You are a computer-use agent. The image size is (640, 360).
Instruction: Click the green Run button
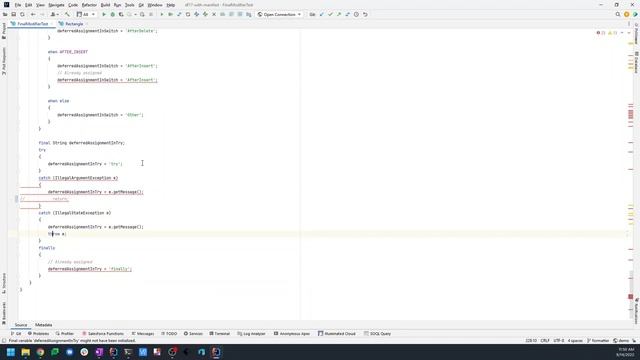point(104,14)
